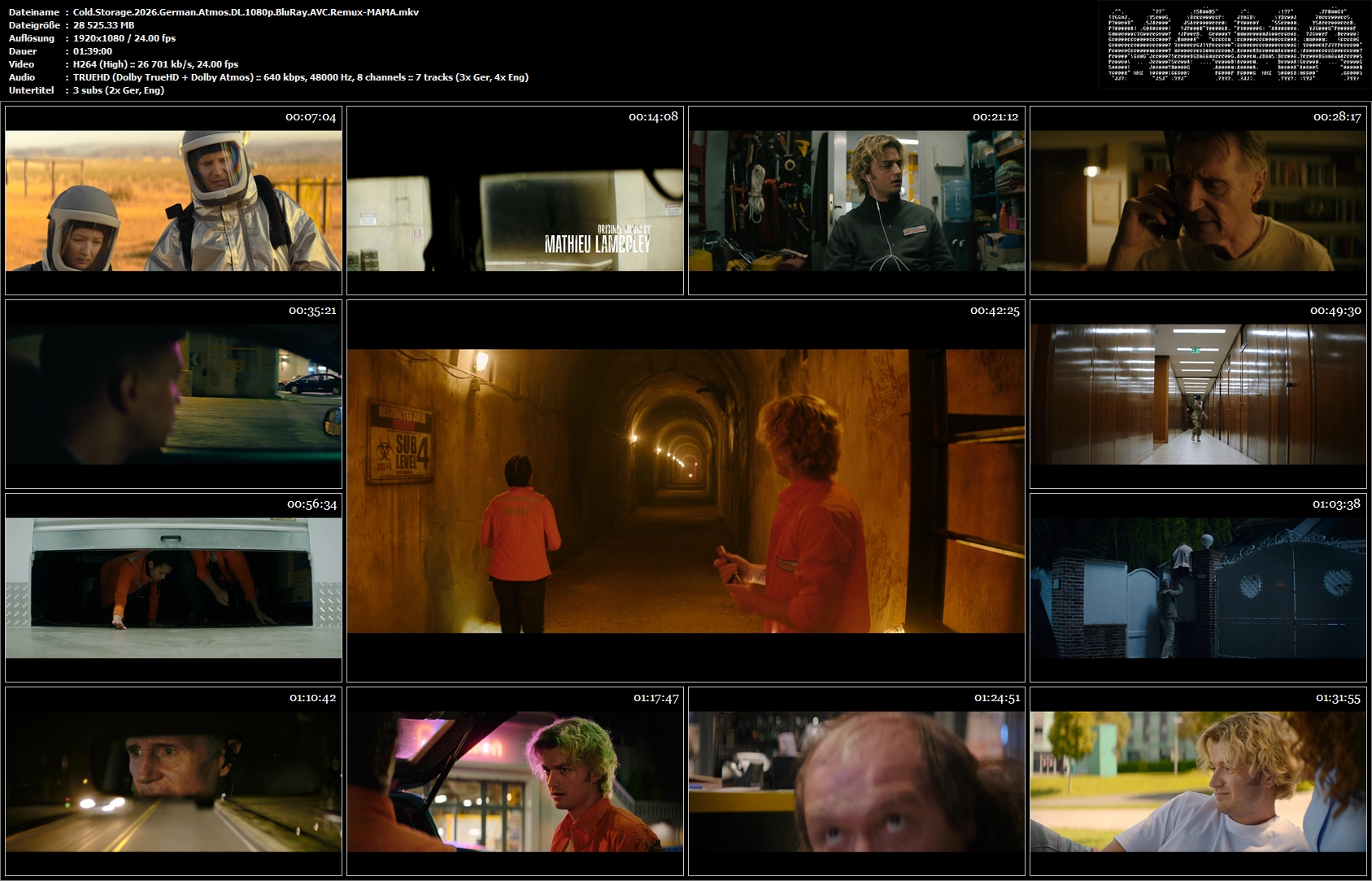
Task: Click the filename Cold.Storage.2026 mkv text
Action: tap(246, 12)
